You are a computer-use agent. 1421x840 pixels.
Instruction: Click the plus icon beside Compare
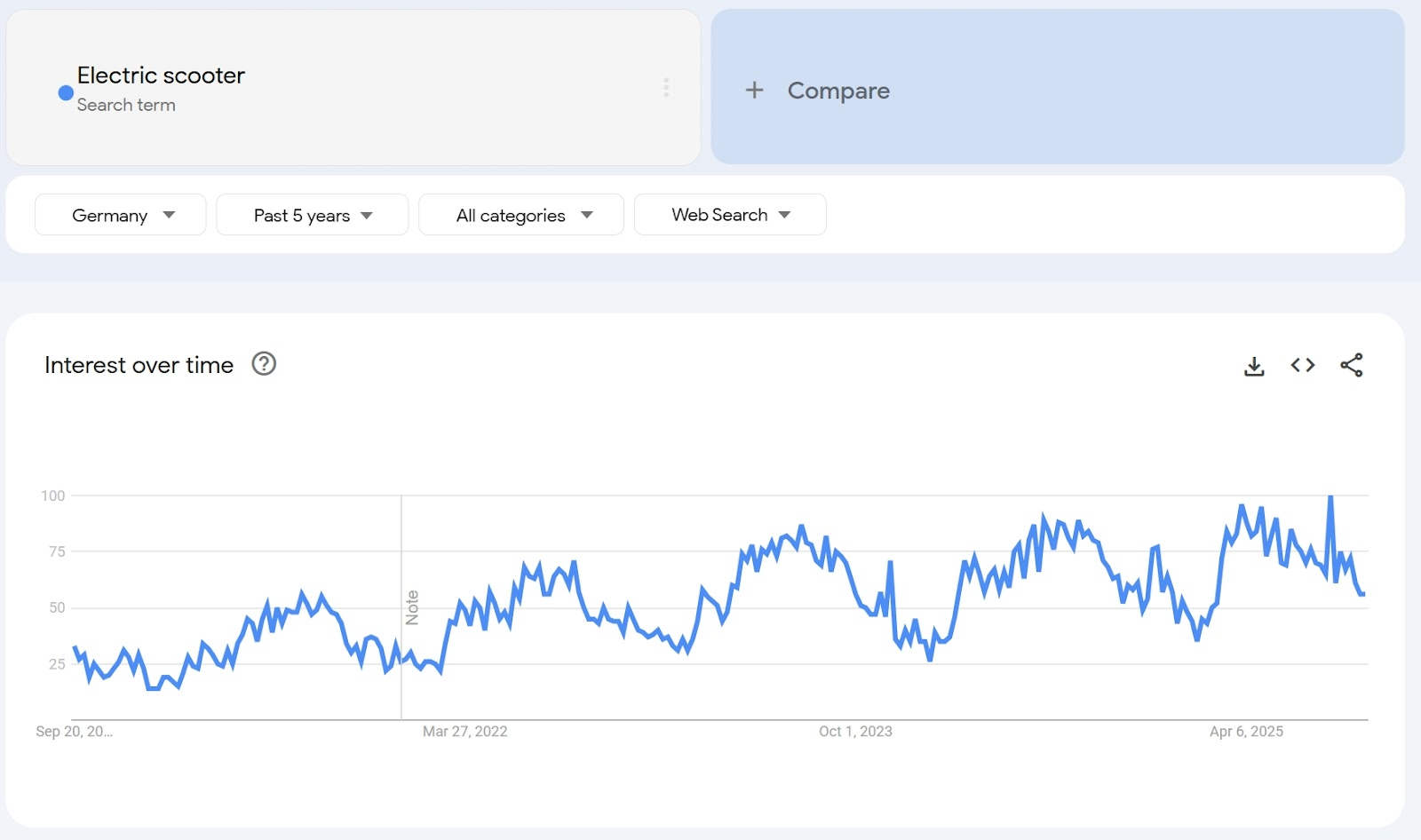click(x=754, y=90)
